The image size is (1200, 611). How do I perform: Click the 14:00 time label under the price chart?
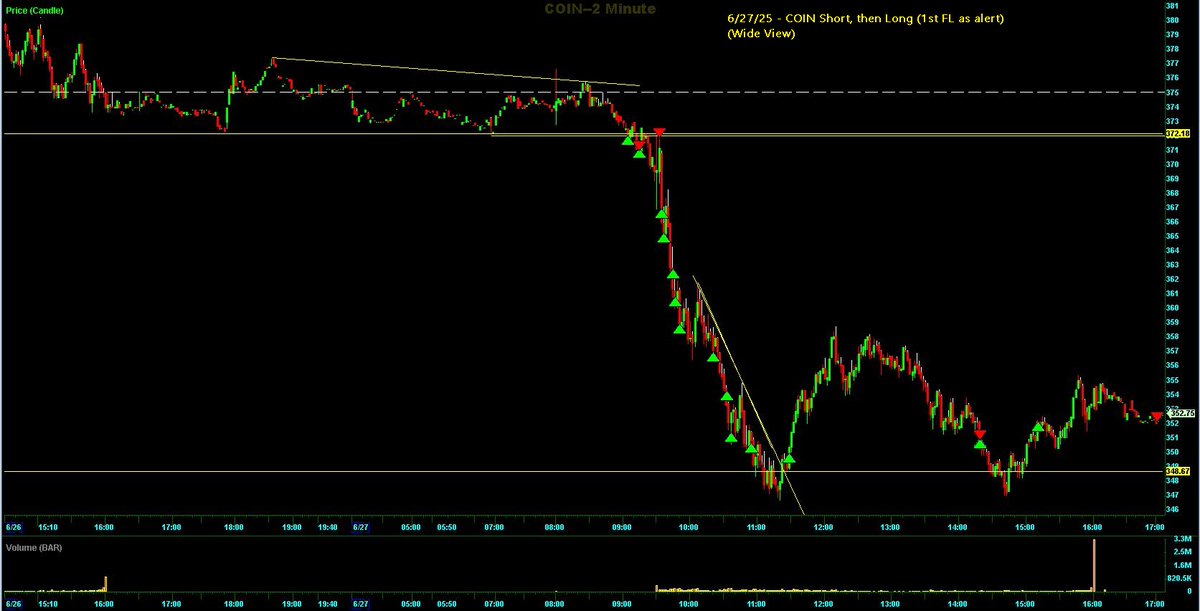(957, 526)
